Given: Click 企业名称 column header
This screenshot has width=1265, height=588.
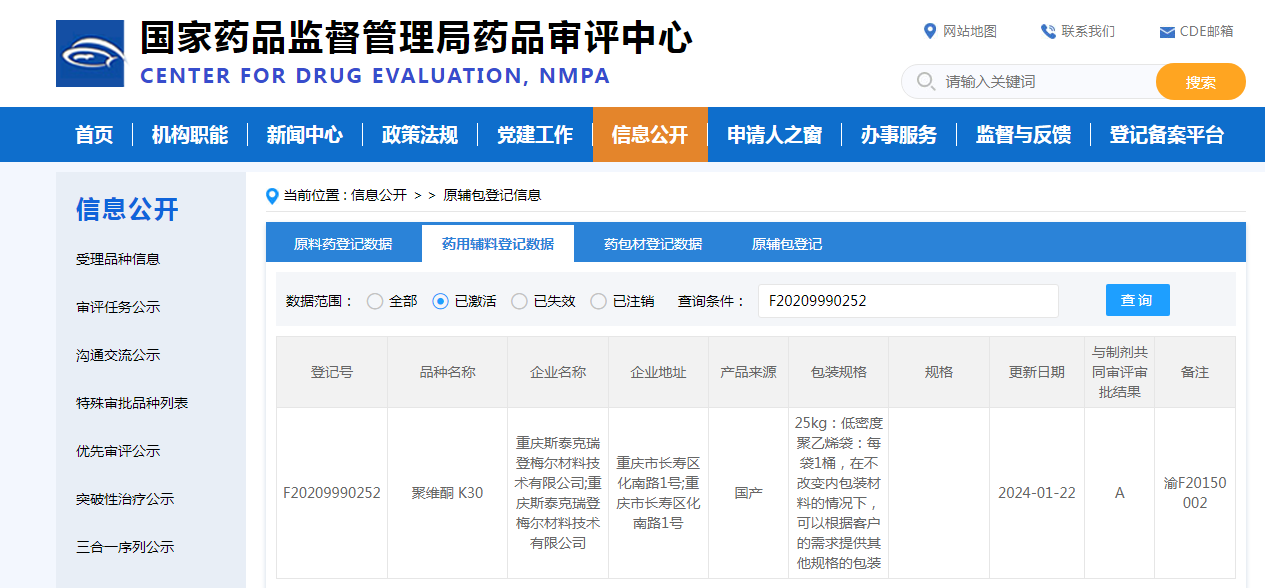Looking at the screenshot, I should [x=558, y=372].
